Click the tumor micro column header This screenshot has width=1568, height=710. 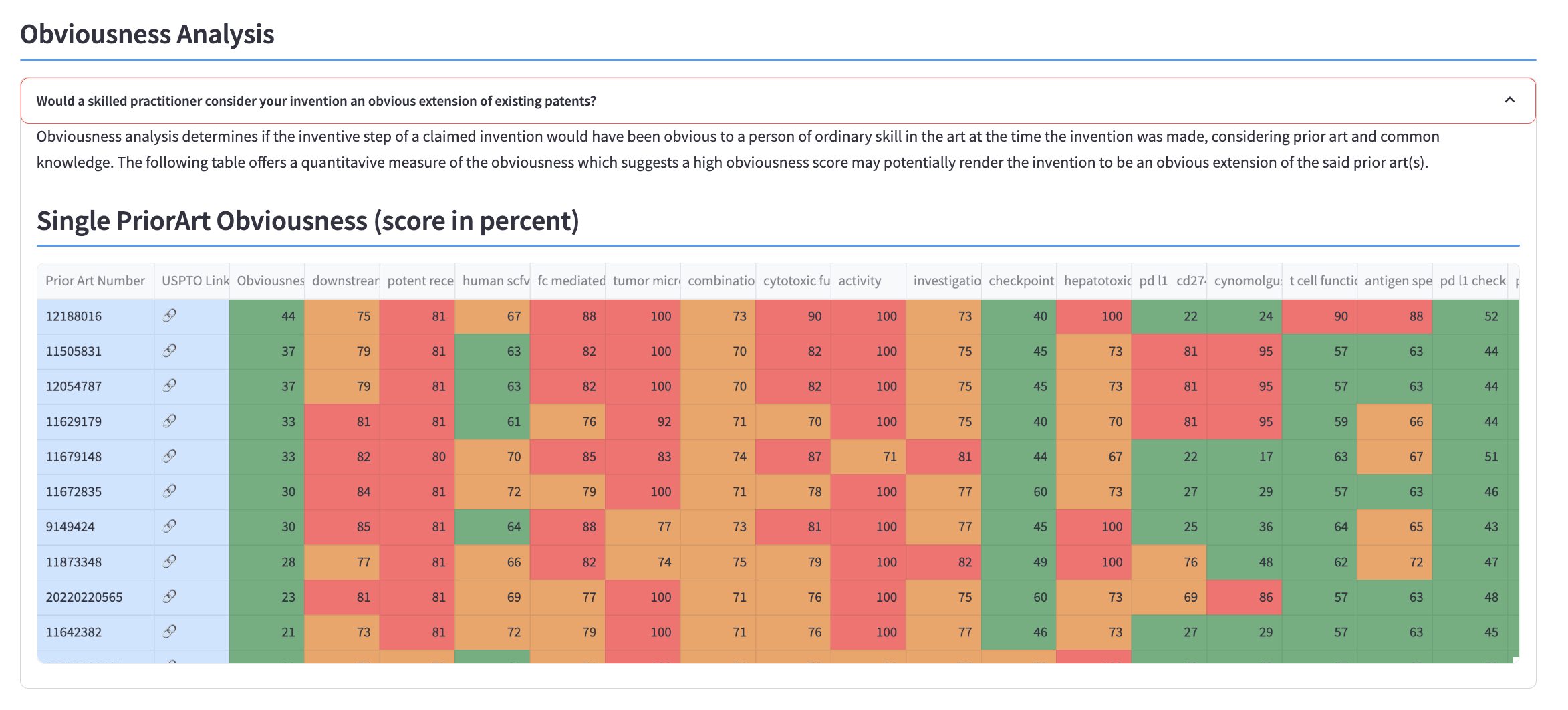click(645, 281)
